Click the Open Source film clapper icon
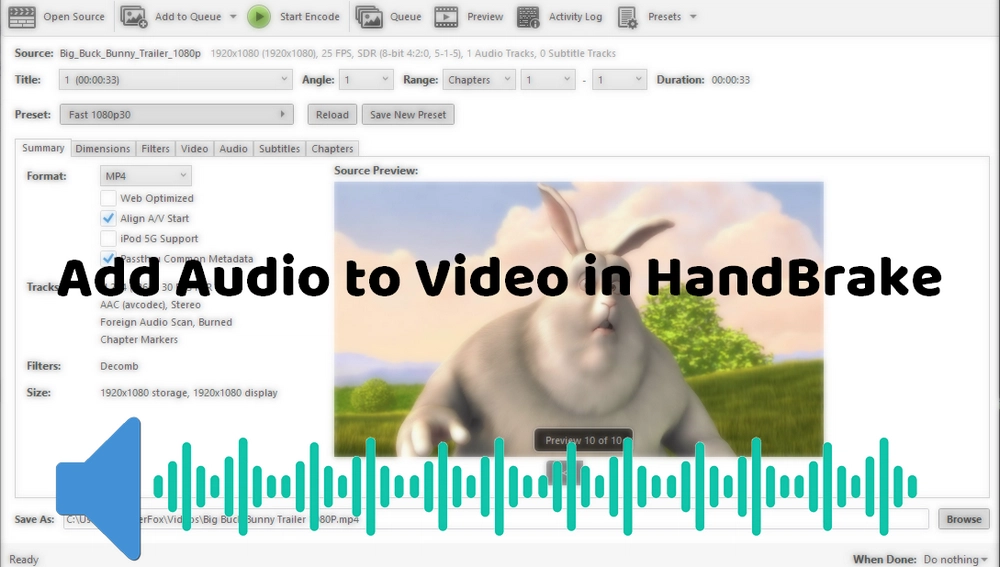 click(x=22, y=16)
